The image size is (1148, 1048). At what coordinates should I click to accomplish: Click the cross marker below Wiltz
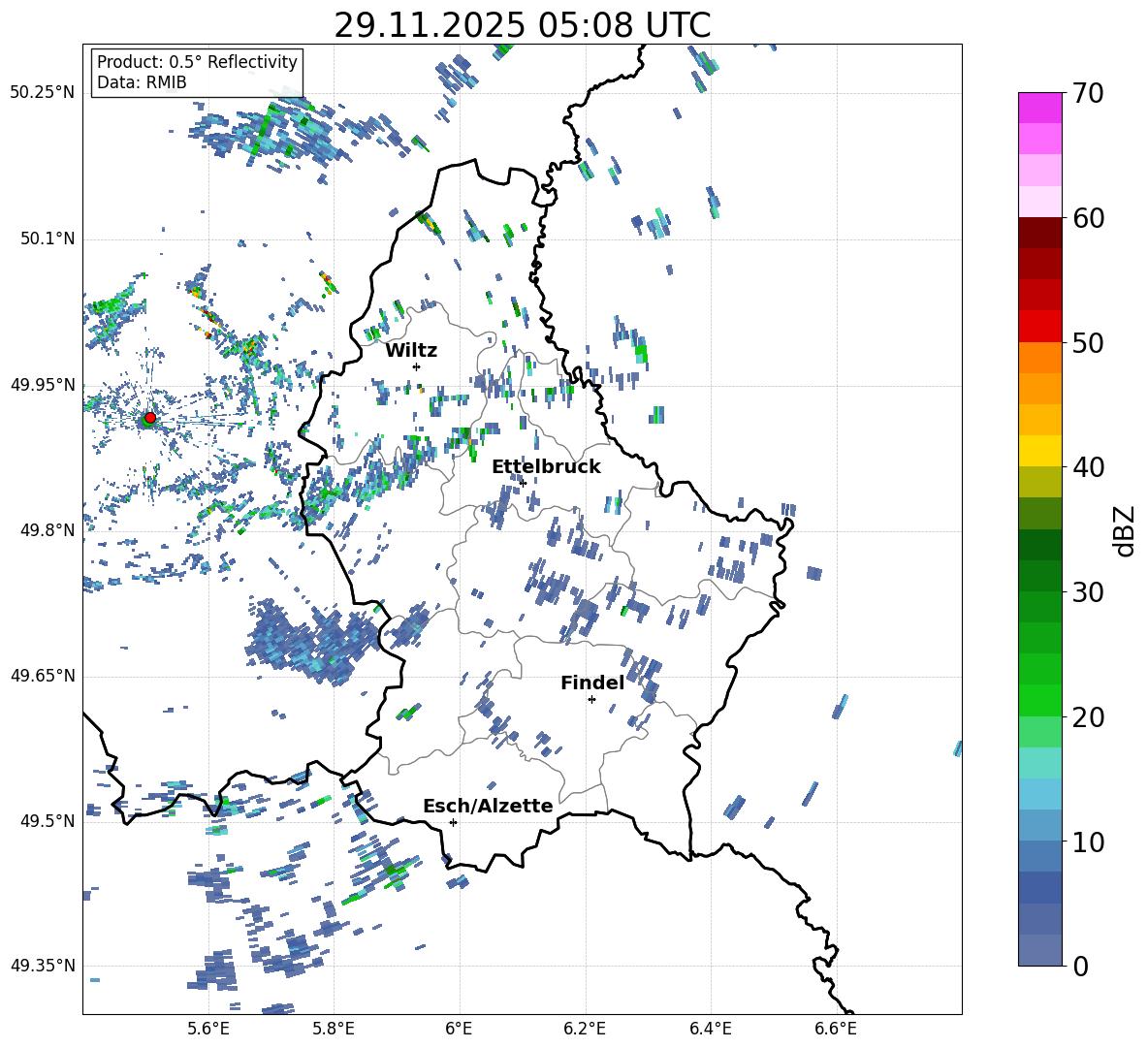coord(416,366)
